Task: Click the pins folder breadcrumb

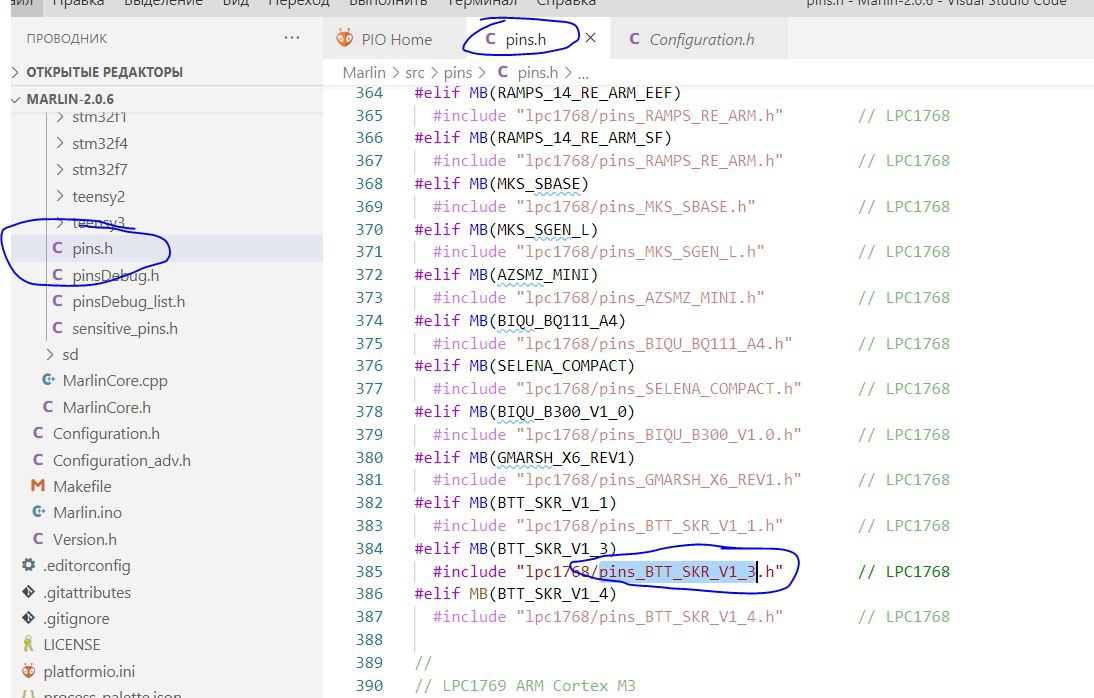Action: pos(458,73)
